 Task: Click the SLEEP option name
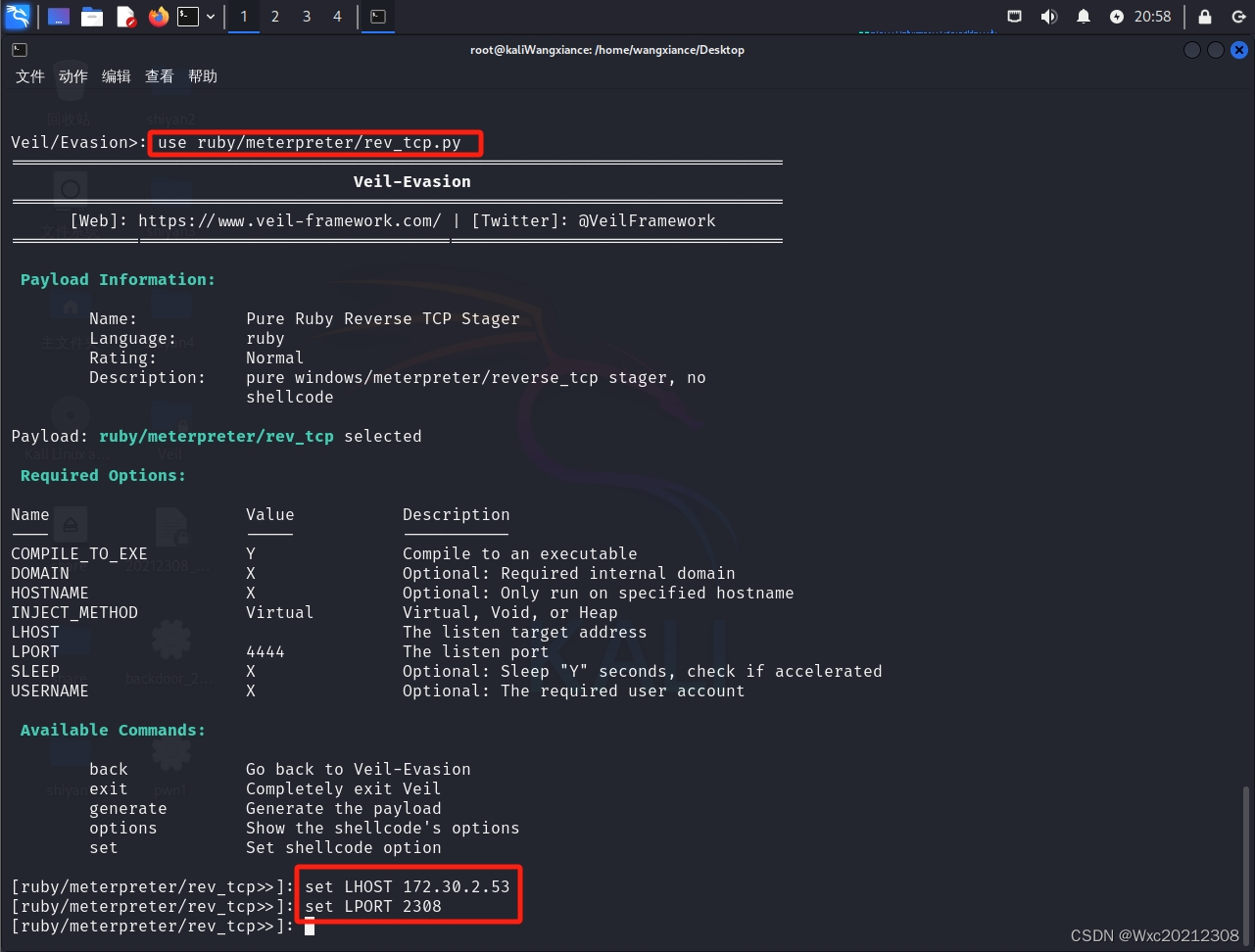point(35,672)
